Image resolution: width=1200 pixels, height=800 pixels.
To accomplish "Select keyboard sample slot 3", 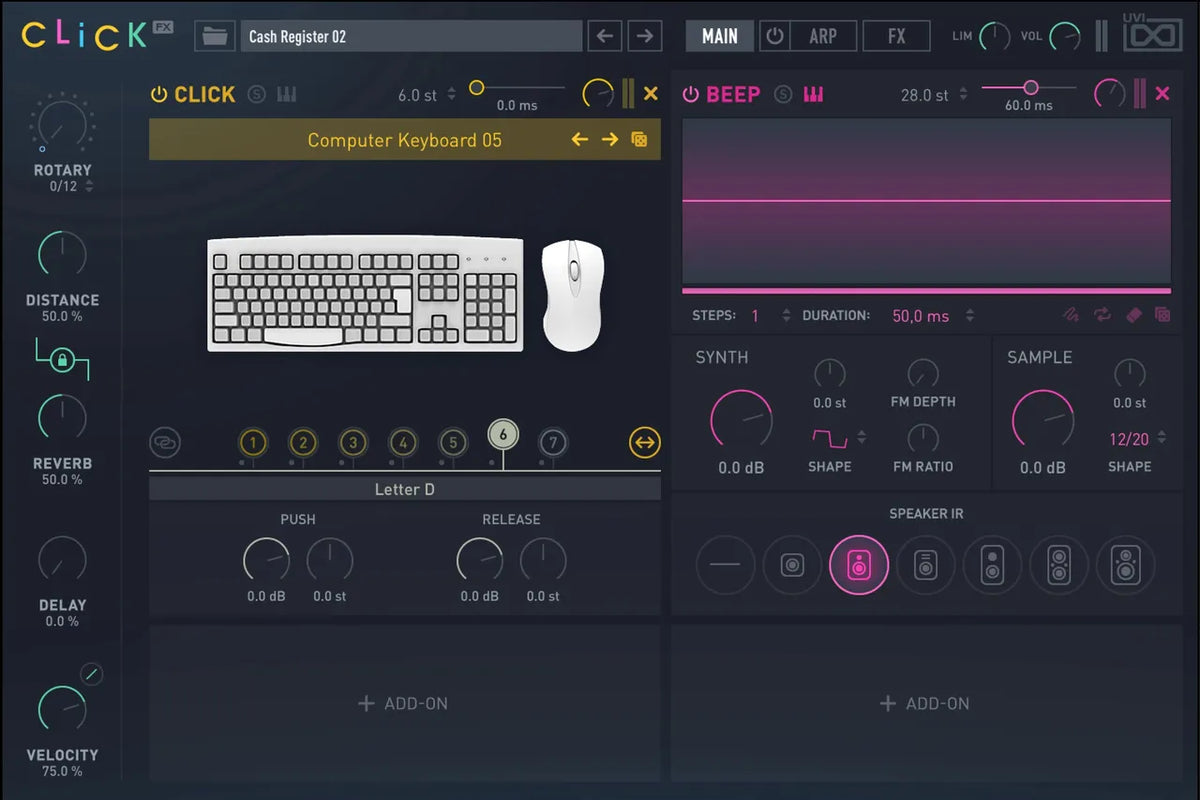I will click(353, 442).
